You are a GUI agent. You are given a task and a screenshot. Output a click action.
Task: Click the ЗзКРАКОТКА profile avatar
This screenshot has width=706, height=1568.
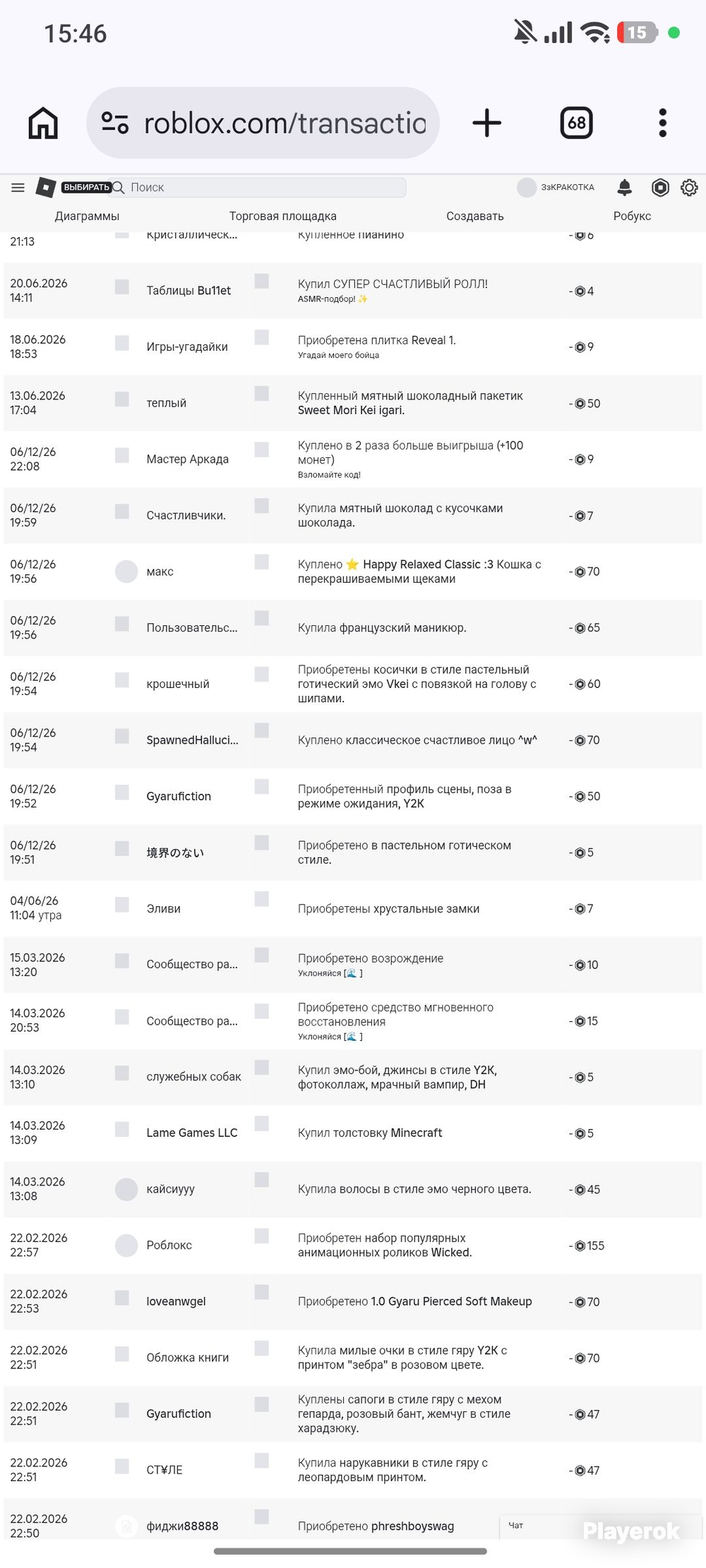coord(527,187)
